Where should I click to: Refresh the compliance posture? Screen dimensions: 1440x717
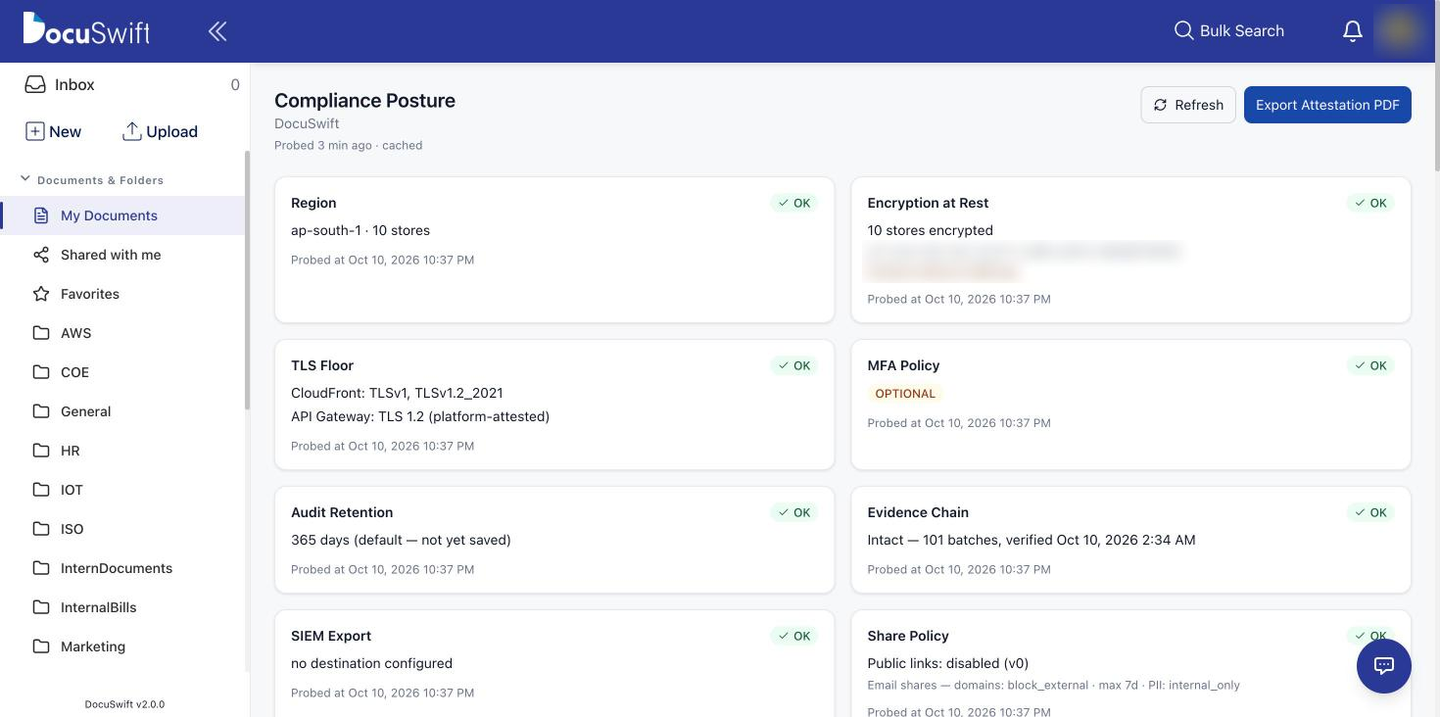(1188, 105)
